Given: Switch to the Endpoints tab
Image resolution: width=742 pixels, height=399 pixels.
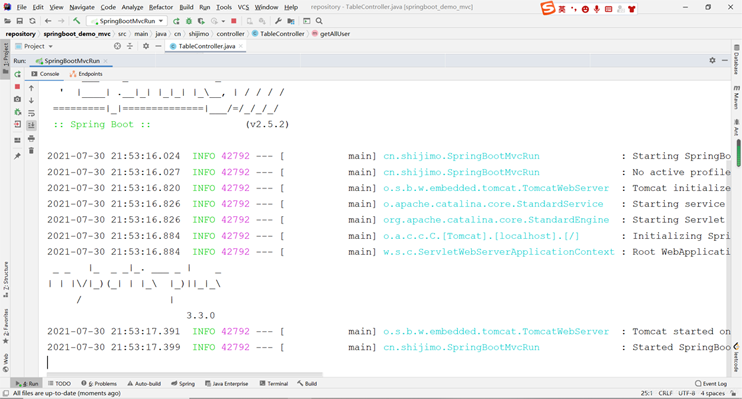Looking at the screenshot, I should coord(86,74).
